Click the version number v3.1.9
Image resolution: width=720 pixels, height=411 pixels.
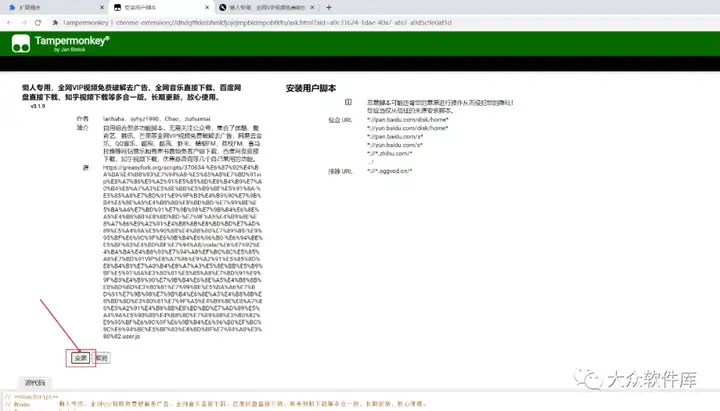pyautogui.click(x=38, y=106)
